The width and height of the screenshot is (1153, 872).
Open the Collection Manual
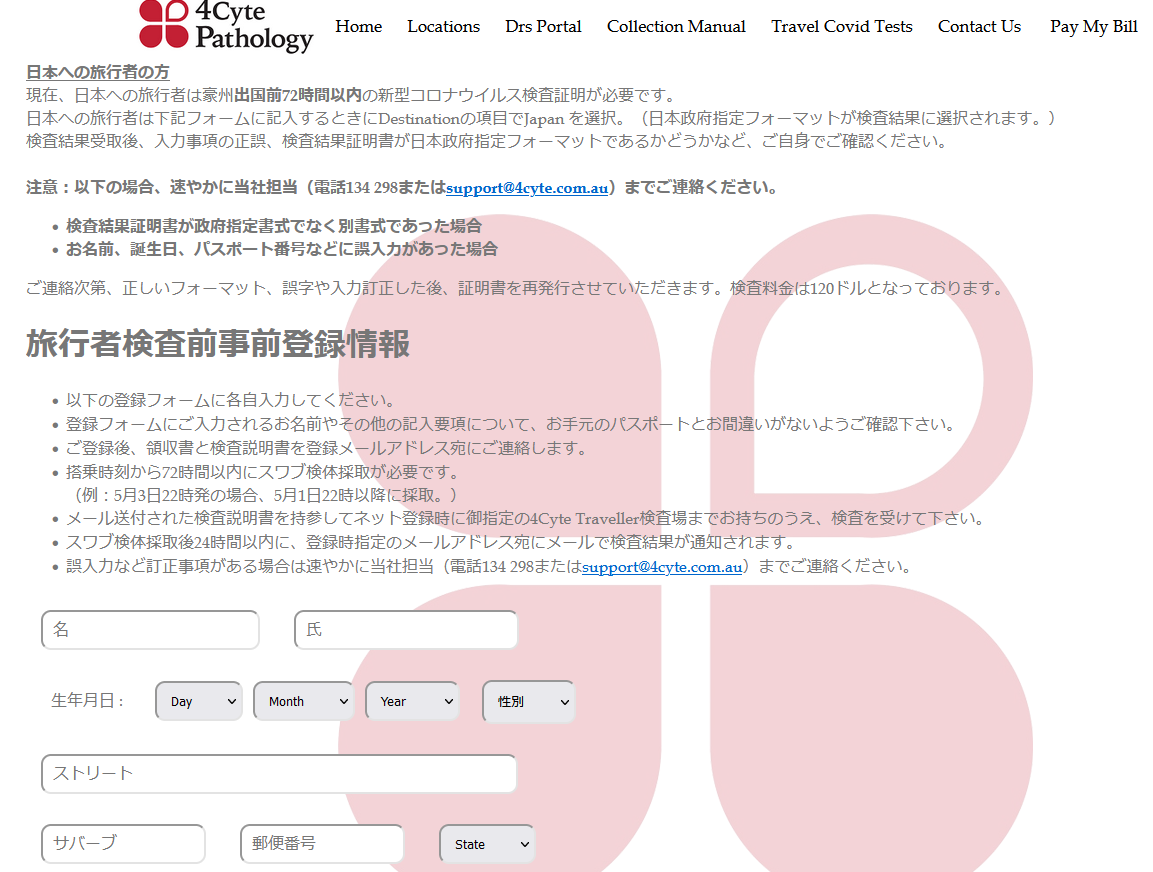coord(676,27)
